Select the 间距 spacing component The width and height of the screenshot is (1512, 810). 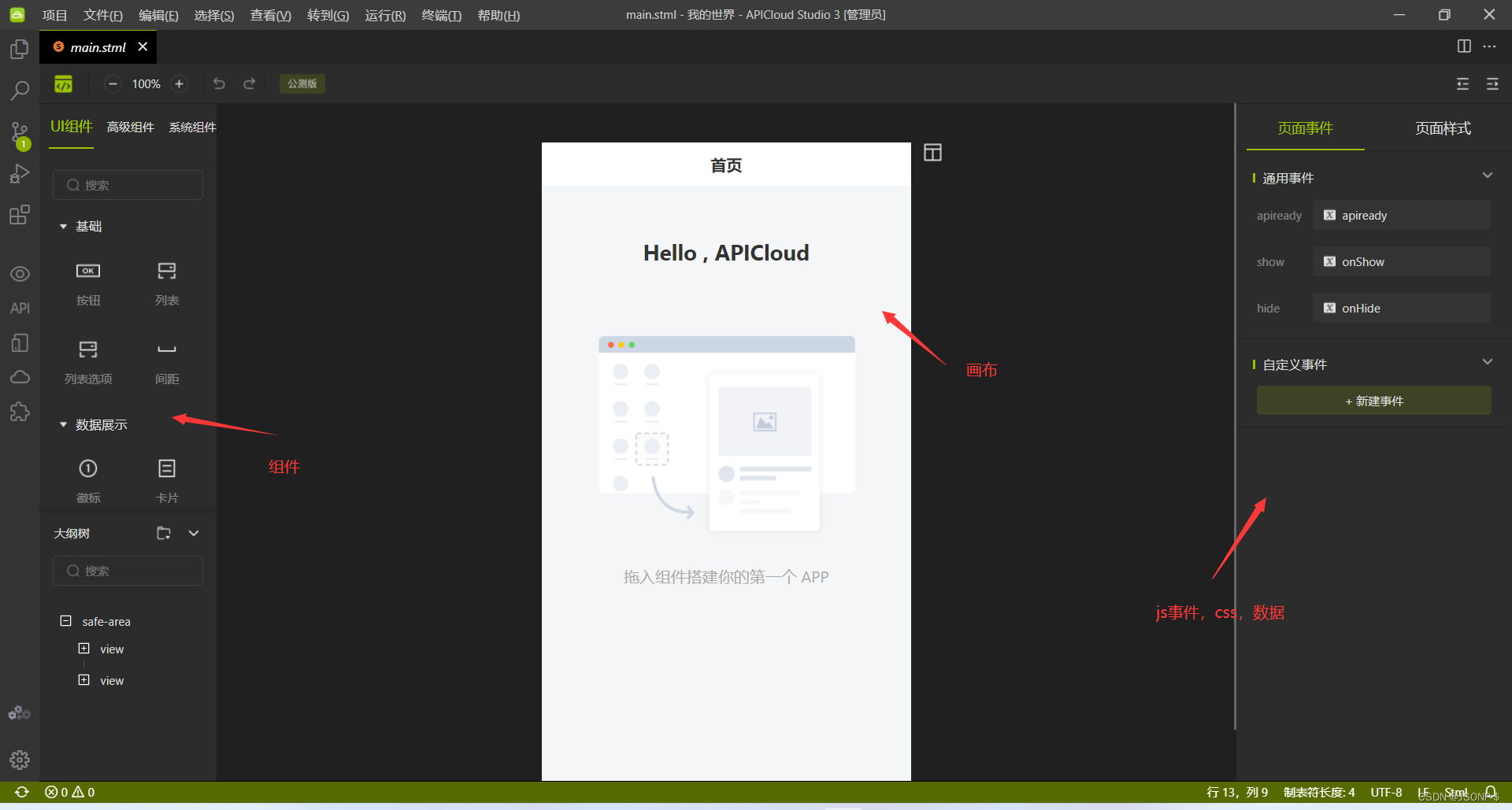(167, 362)
